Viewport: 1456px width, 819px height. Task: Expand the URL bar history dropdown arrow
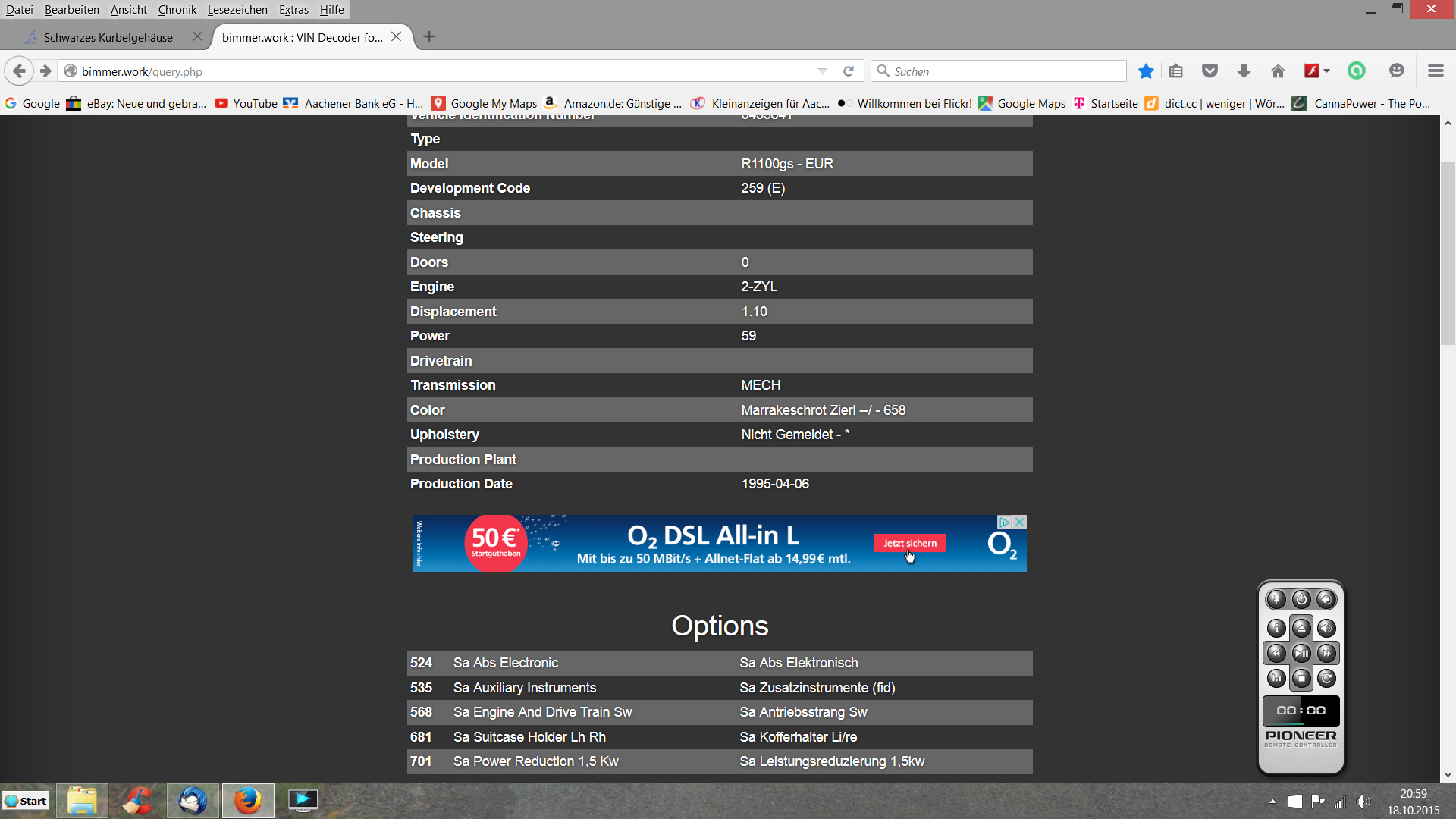(x=823, y=71)
